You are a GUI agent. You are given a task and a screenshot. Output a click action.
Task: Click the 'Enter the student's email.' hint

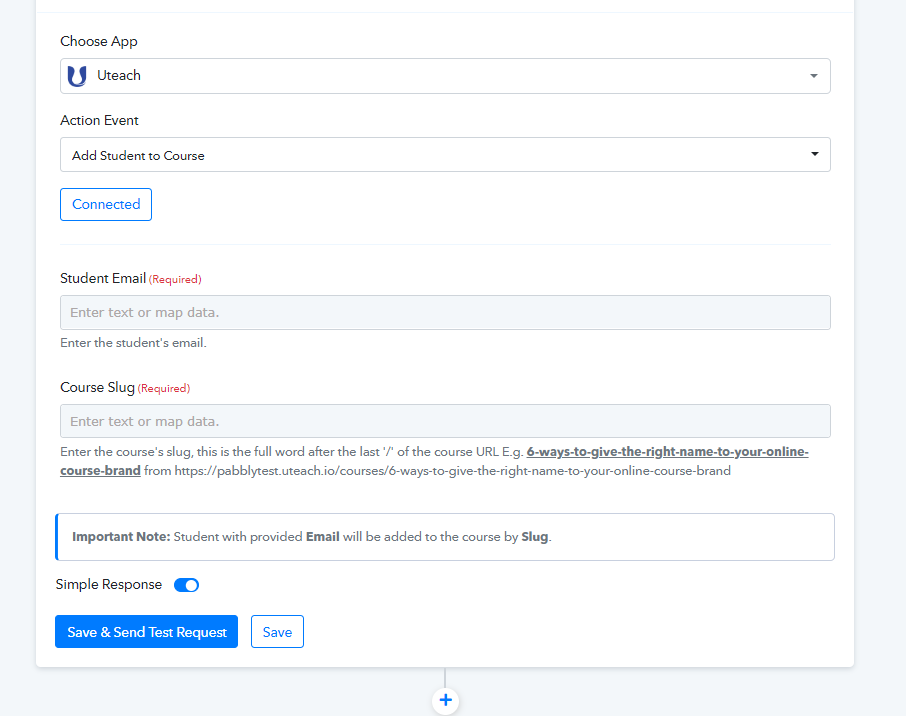133,343
